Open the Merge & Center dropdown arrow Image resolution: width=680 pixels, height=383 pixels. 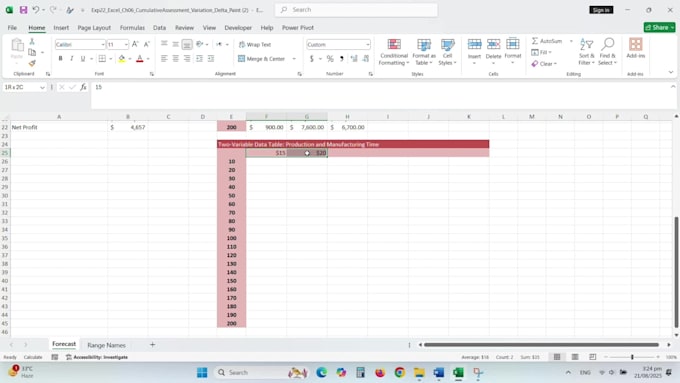coord(294,59)
